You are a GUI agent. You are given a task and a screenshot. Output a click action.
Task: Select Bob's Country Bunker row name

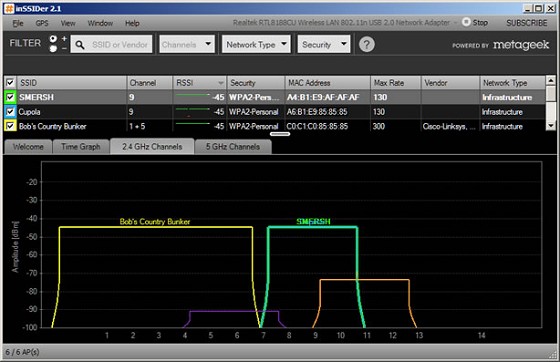(52, 126)
